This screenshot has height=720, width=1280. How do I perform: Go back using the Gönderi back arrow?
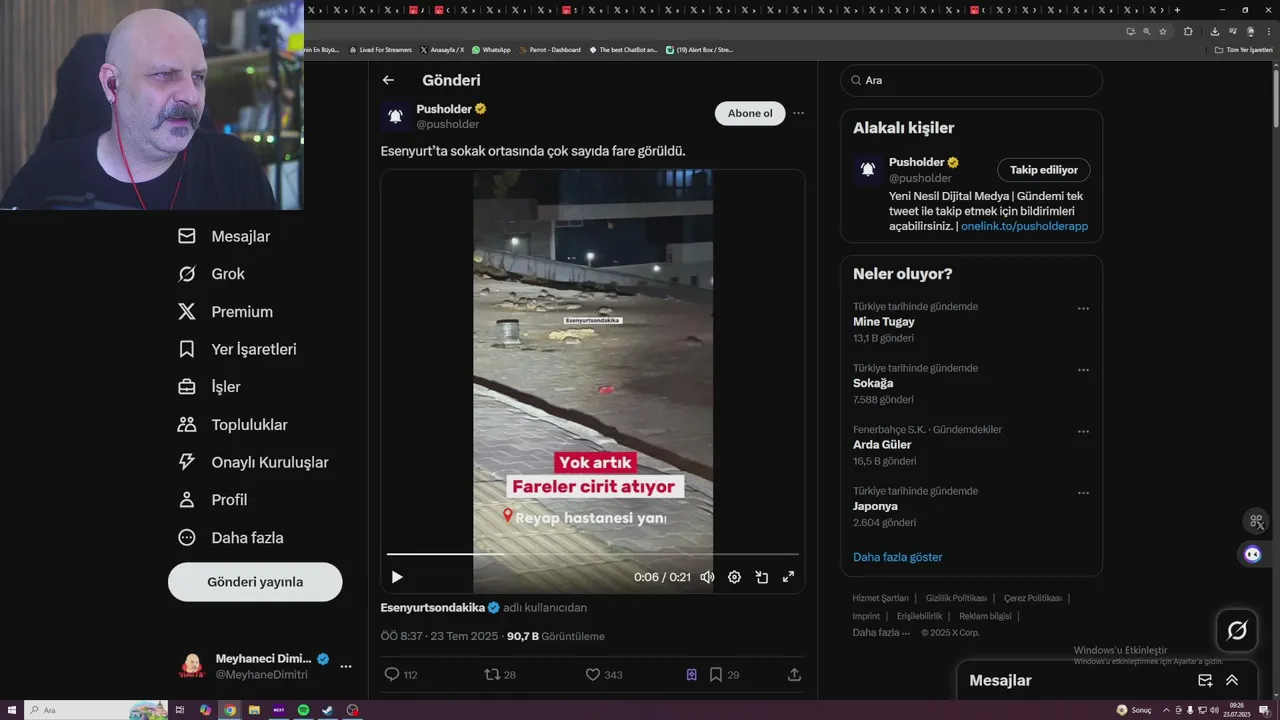coord(388,80)
